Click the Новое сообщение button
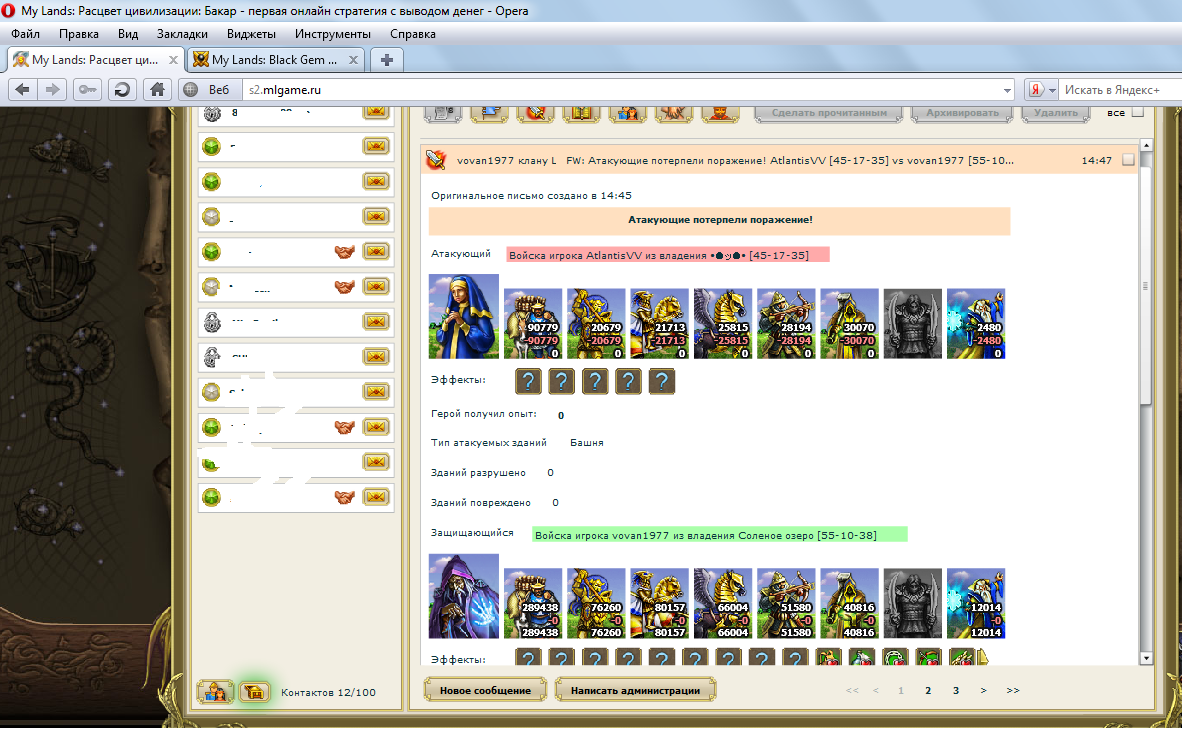 click(x=484, y=690)
